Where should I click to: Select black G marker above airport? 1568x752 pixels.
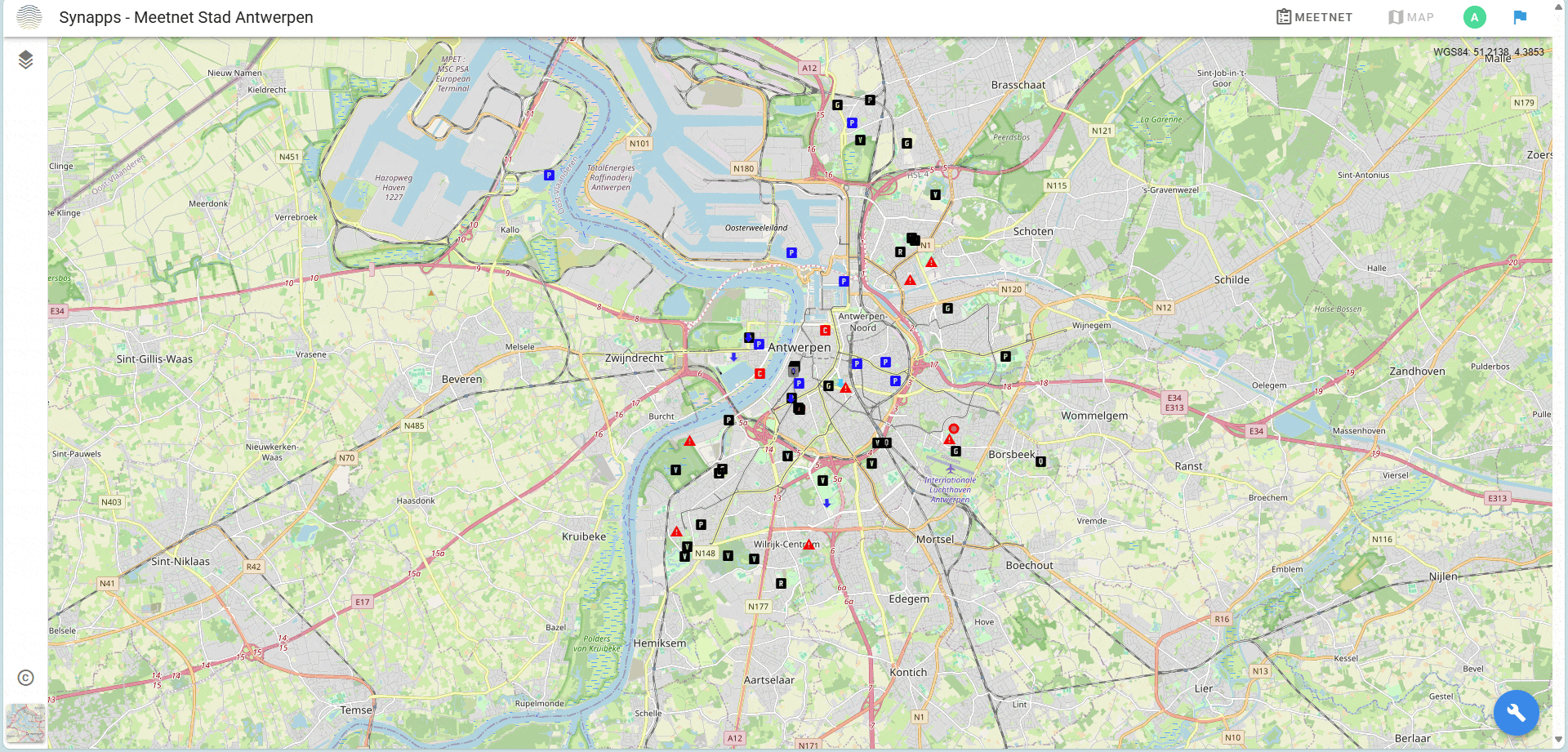click(955, 452)
